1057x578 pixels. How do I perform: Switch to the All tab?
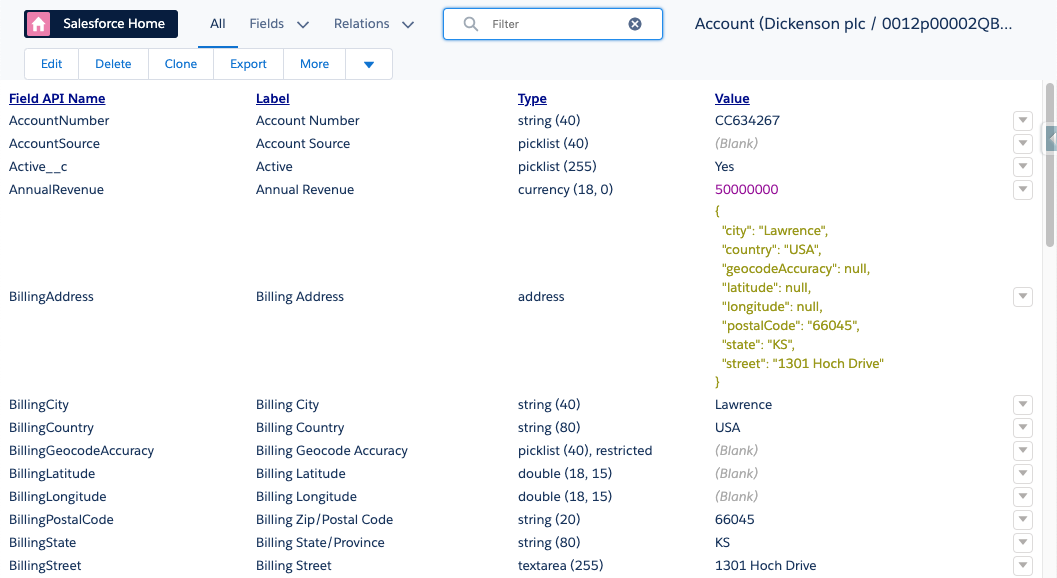217,24
